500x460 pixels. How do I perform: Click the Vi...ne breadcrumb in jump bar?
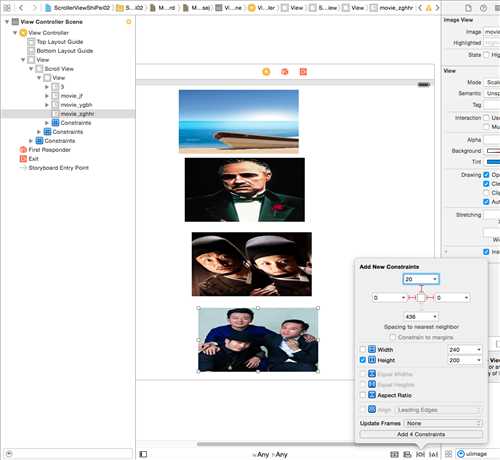[229, 7]
